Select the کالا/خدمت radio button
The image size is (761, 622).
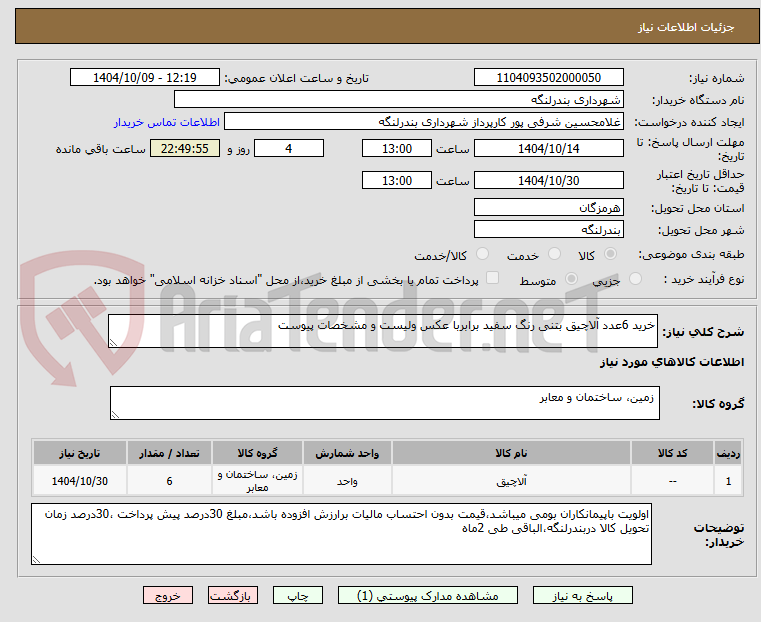pyautogui.click(x=482, y=254)
